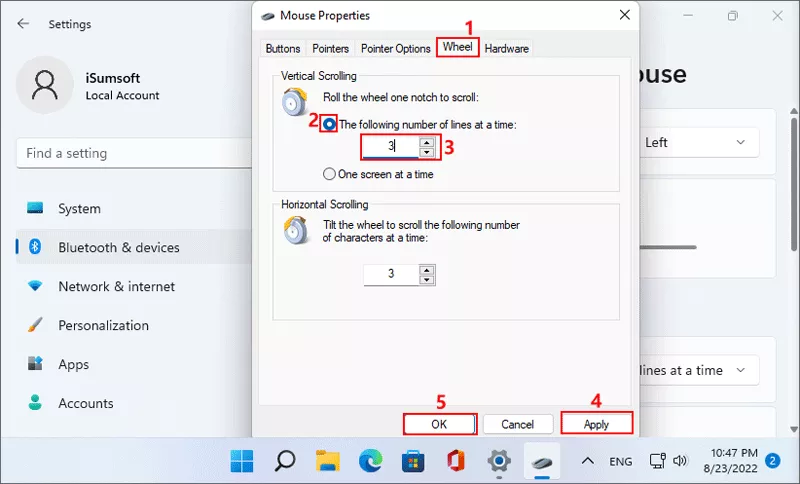
Task: Increase horizontal scroll characters up arrow
Action: pyautogui.click(x=427, y=270)
